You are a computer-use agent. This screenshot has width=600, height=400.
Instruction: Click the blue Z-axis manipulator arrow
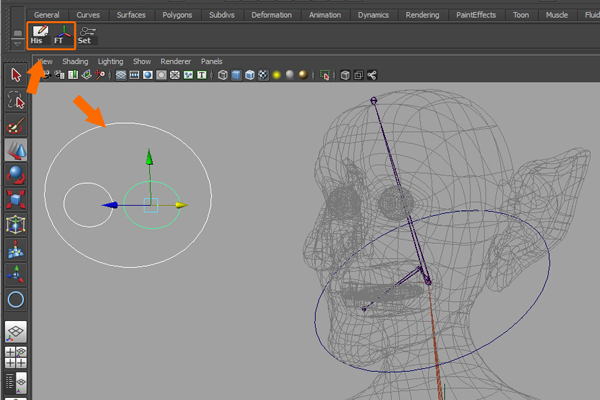(110, 205)
